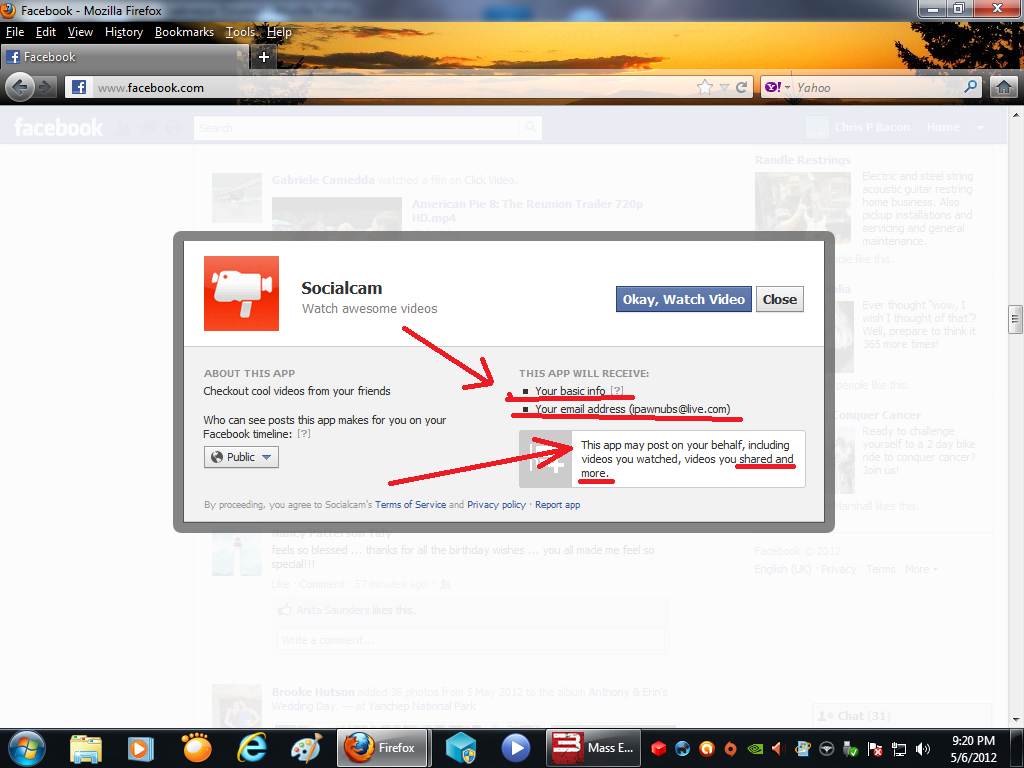1024x768 pixels.
Task: Launch Paint from the taskbar palette icon
Action: point(305,747)
